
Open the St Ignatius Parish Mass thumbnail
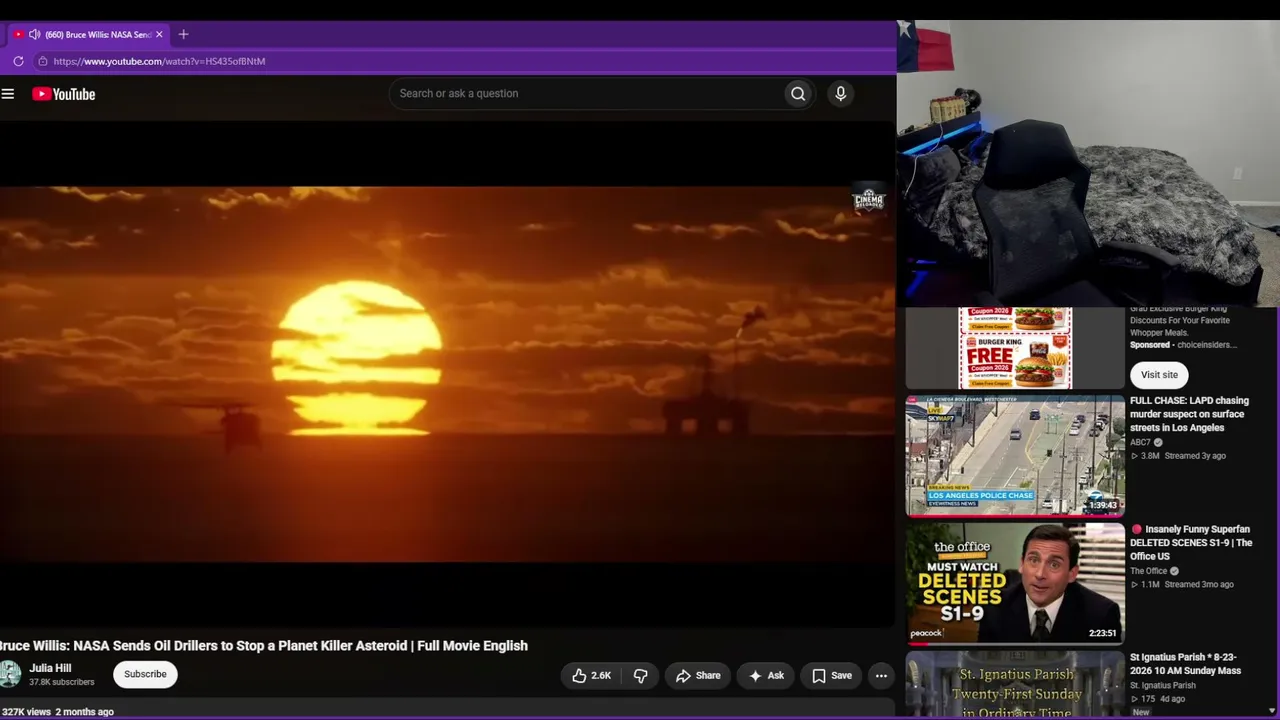(x=1015, y=685)
